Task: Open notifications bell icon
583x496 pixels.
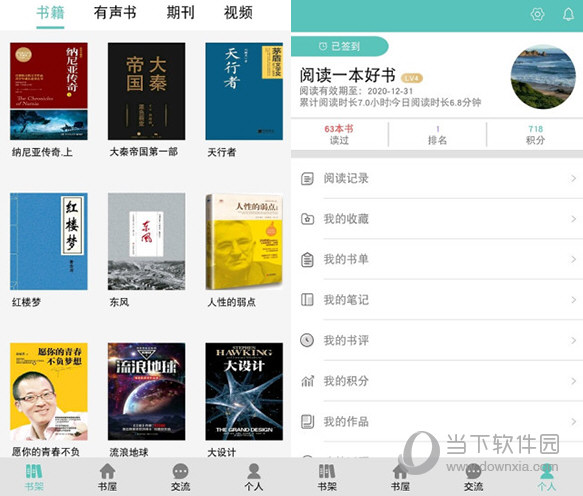Action: pos(568,14)
